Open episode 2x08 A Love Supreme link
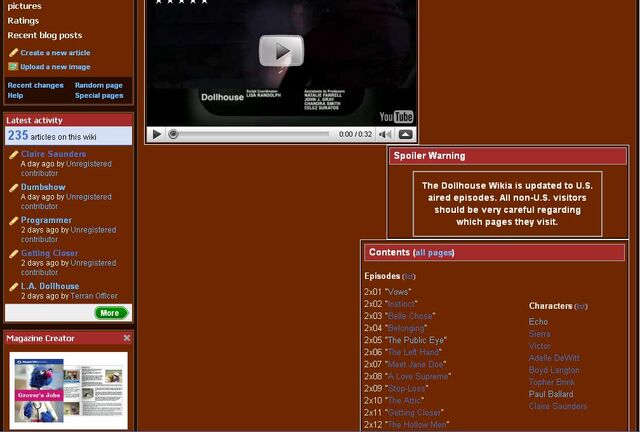Screen dimensions: 640x432 point(418,376)
